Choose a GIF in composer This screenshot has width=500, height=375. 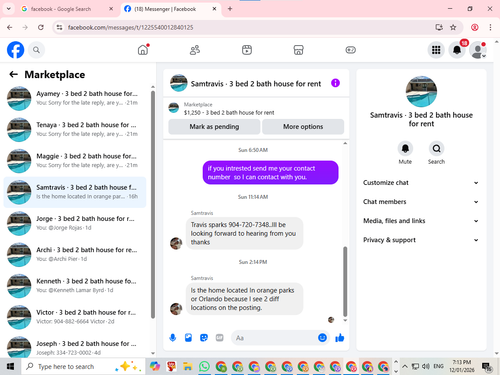pyautogui.click(x=219, y=338)
